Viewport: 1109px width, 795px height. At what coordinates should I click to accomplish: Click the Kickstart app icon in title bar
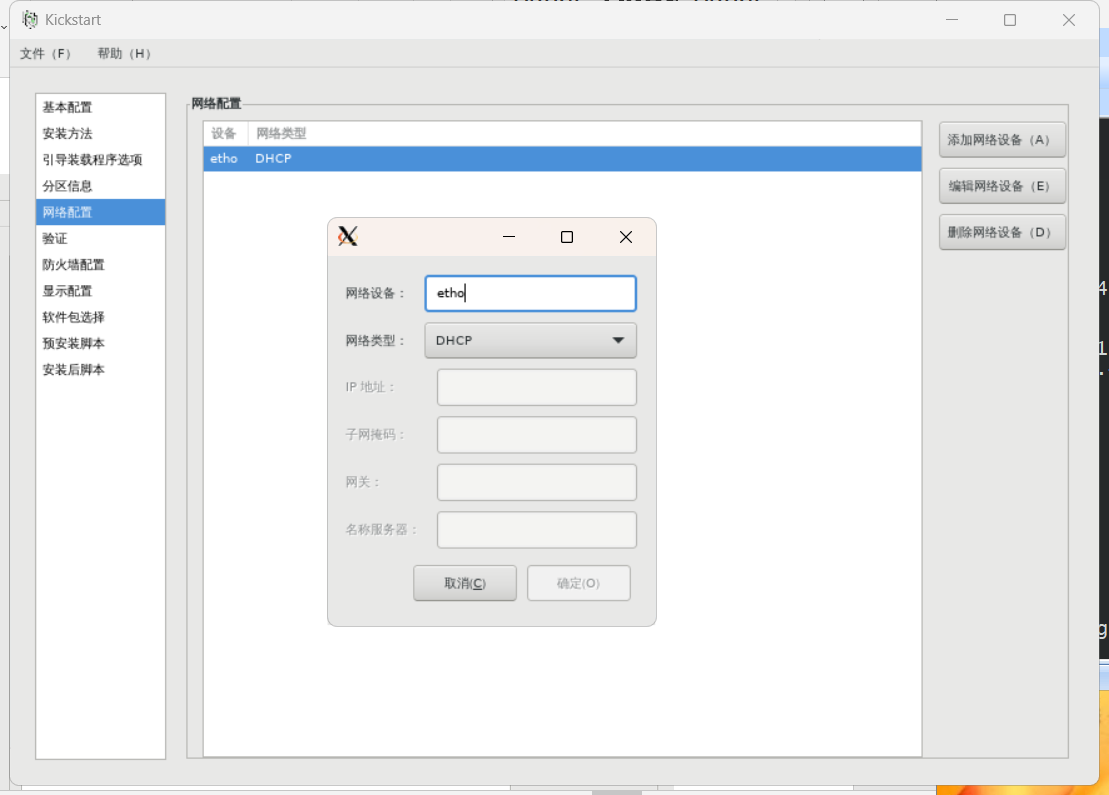click(x=30, y=19)
